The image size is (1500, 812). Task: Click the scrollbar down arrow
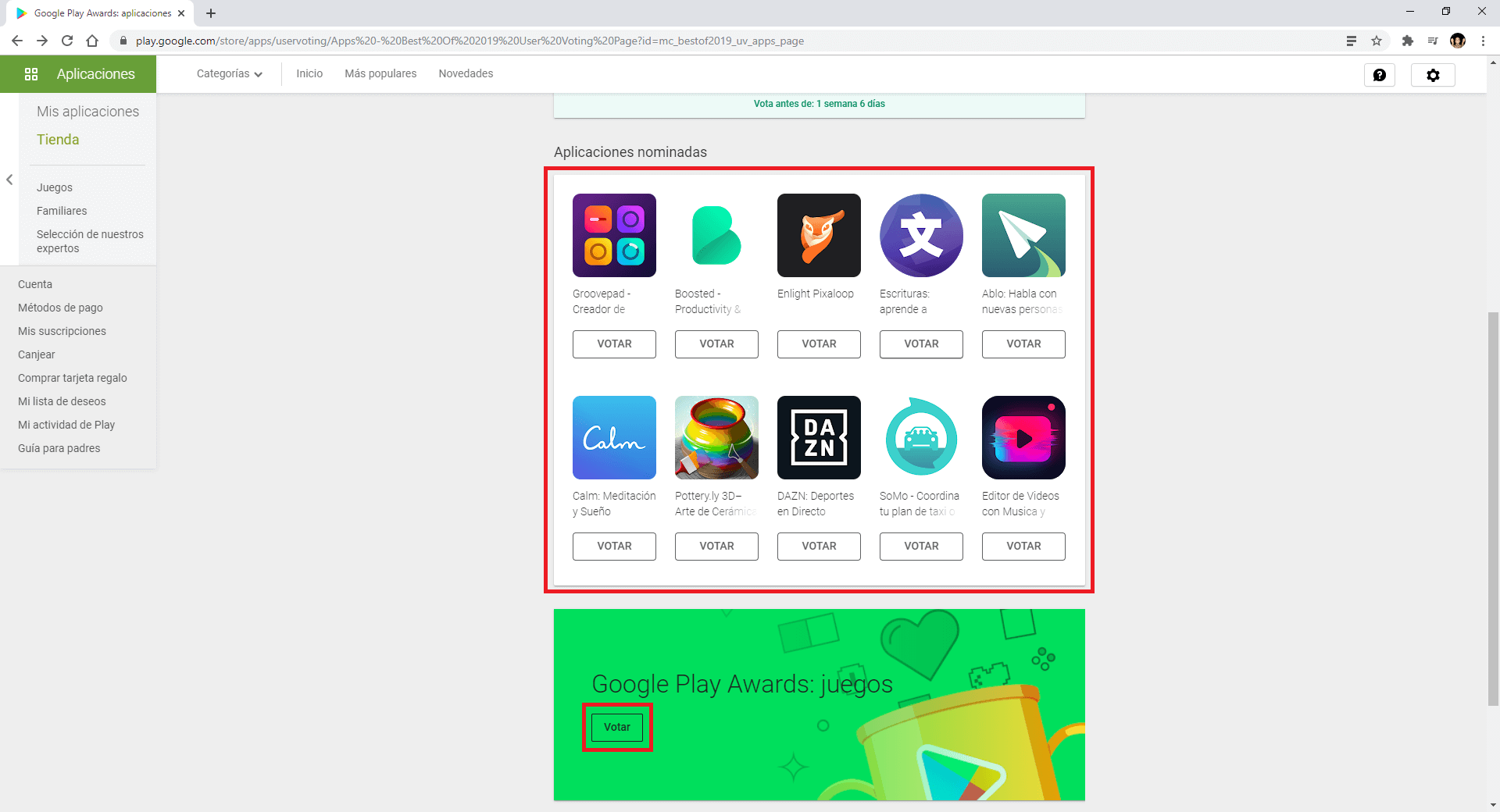pos(1493,805)
